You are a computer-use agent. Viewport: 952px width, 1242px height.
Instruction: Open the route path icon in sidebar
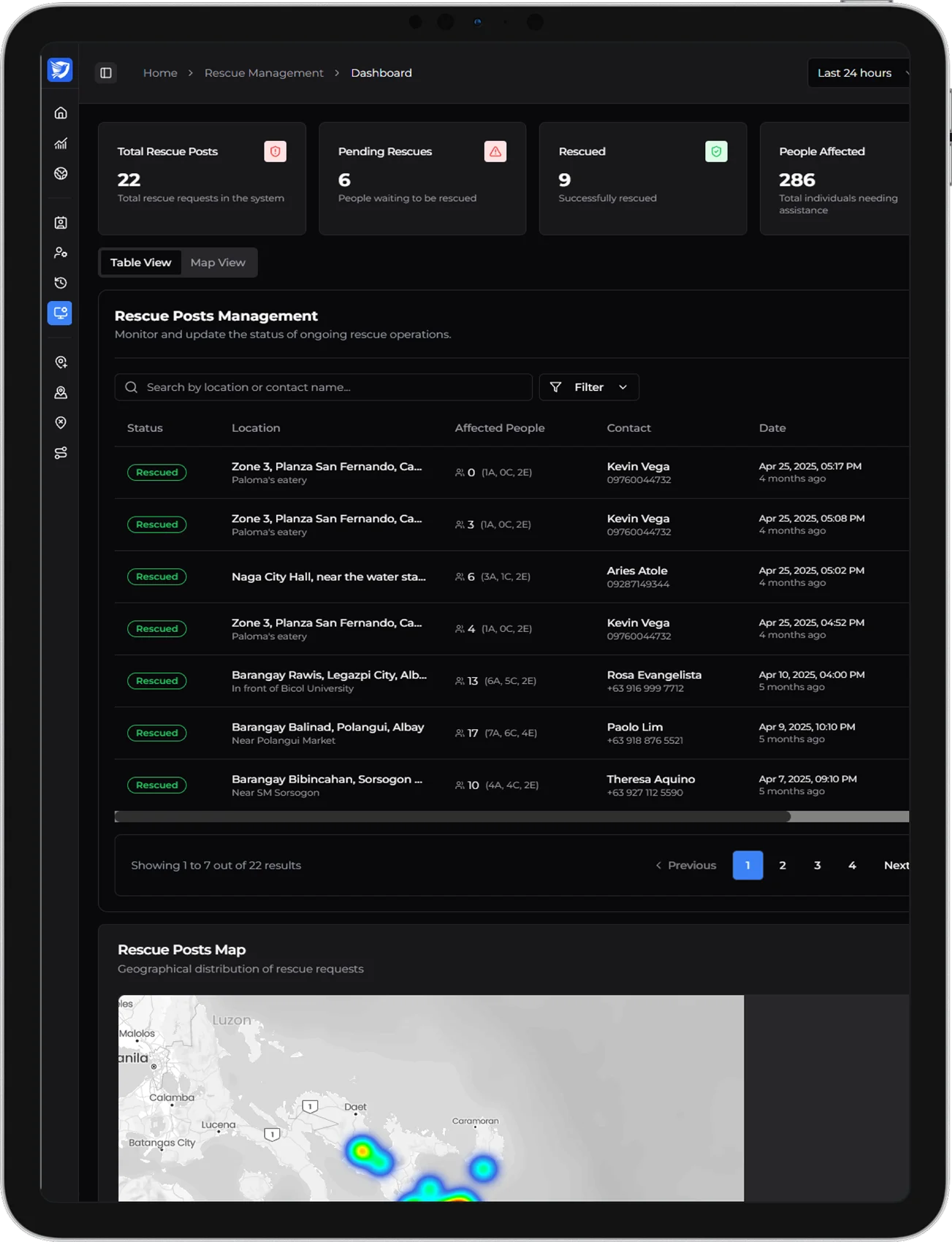(x=61, y=453)
